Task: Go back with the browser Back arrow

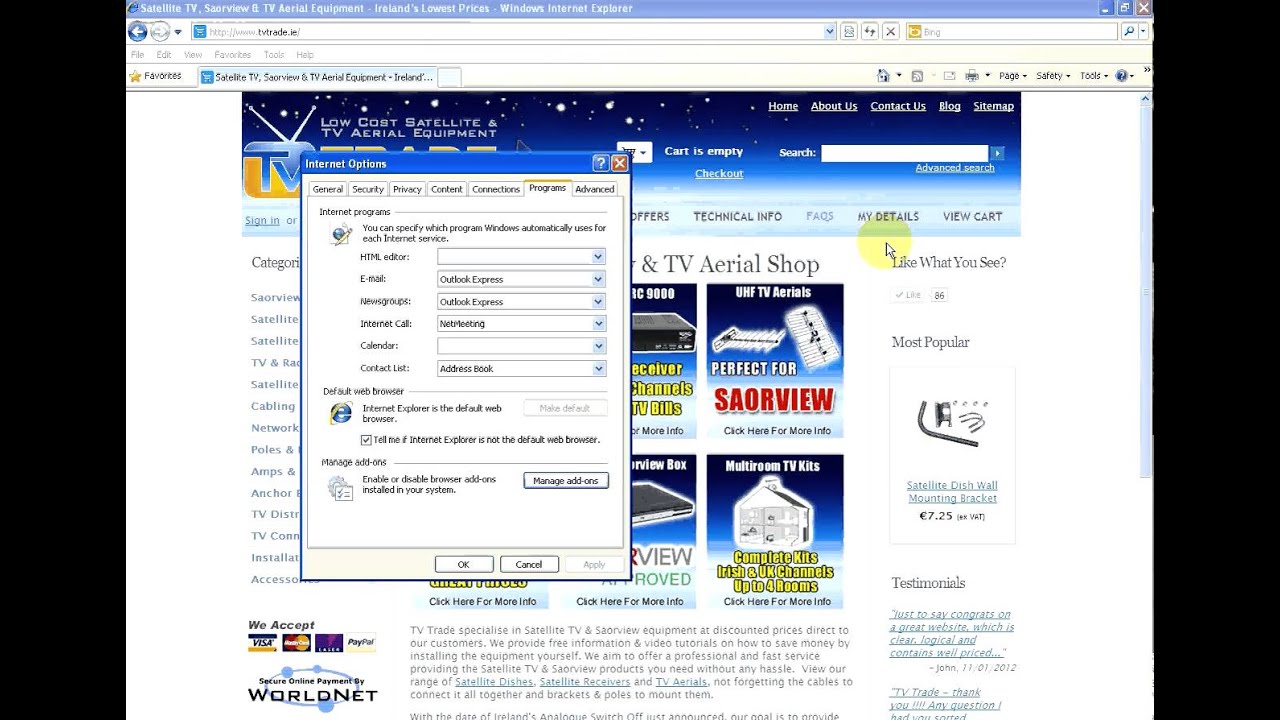Action: (138, 32)
